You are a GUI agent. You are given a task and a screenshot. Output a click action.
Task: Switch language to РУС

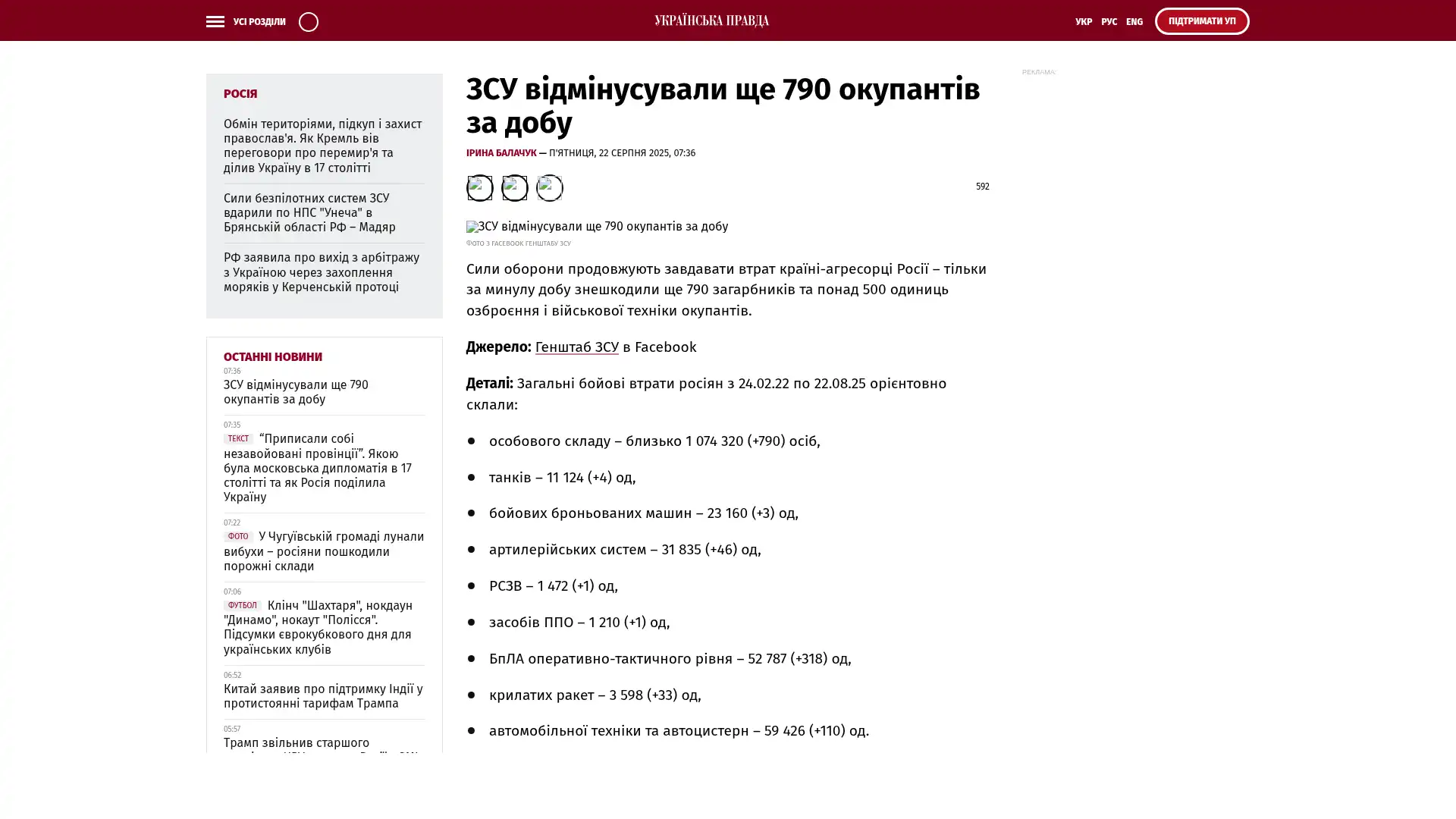point(1109,21)
